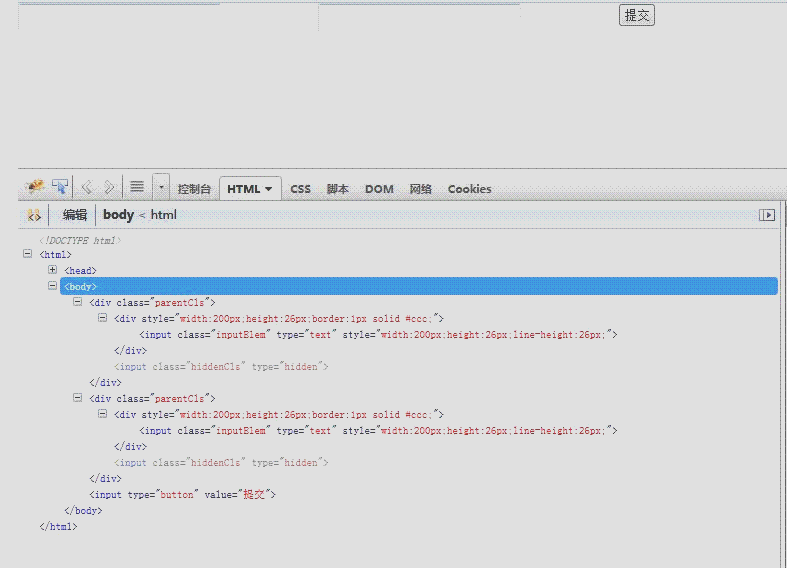
Task: Open the small dropdown arrow beside lines icon
Action: tap(161, 188)
